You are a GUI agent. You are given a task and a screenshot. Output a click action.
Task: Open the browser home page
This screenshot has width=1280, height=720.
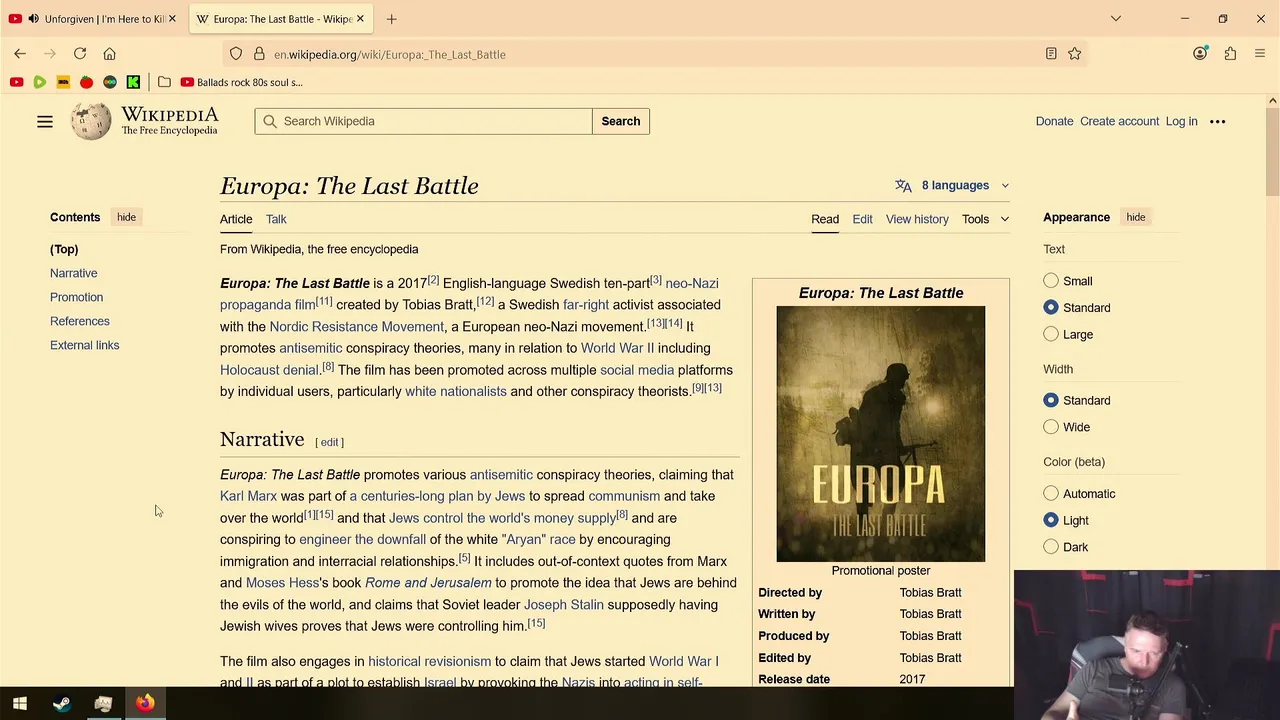tap(110, 54)
